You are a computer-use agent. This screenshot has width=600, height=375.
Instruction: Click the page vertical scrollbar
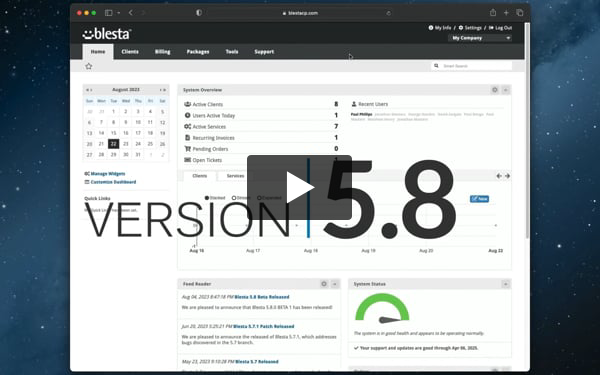pos(527,130)
